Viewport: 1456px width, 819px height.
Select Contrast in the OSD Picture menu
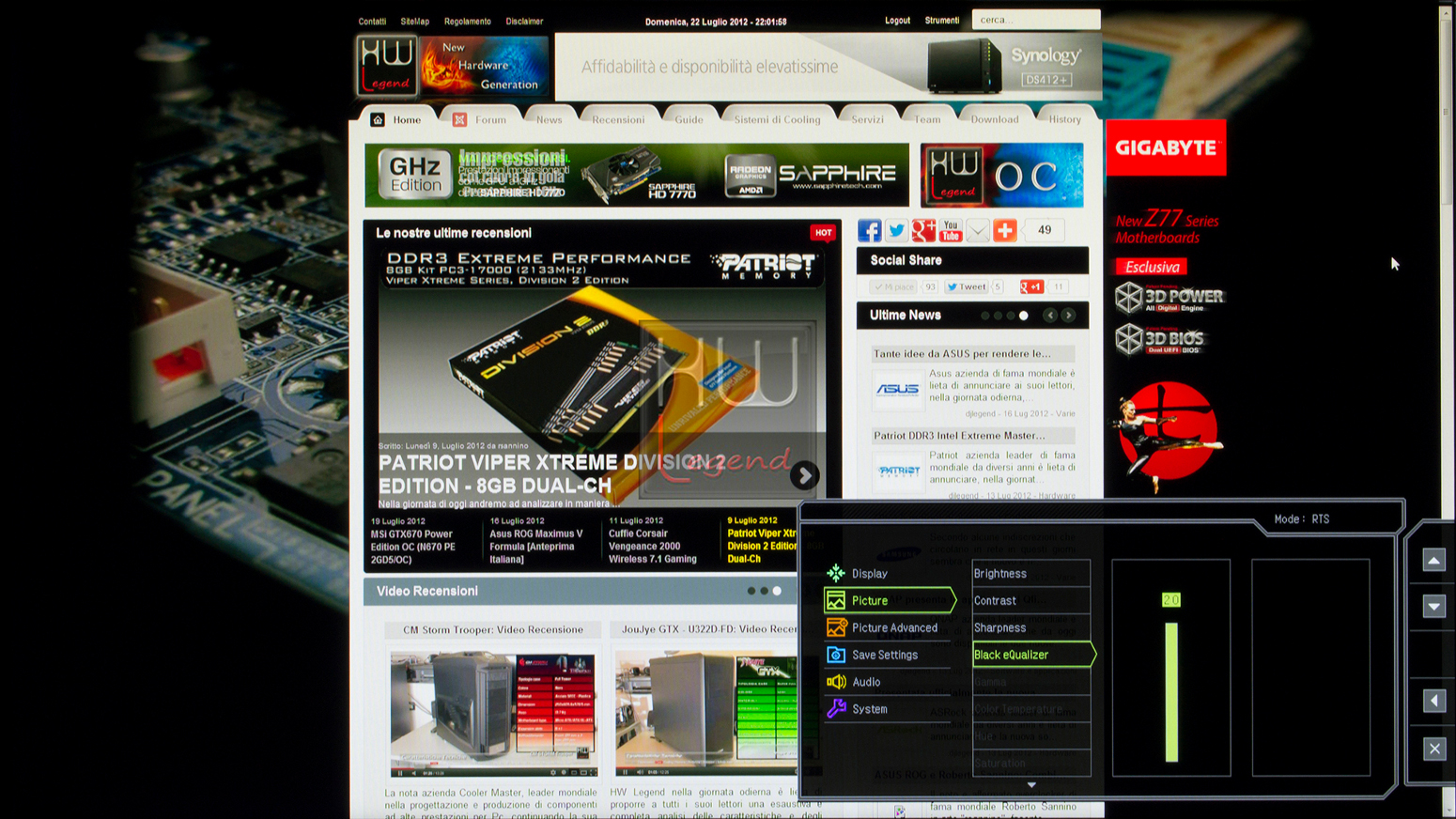coord(1030,600)
